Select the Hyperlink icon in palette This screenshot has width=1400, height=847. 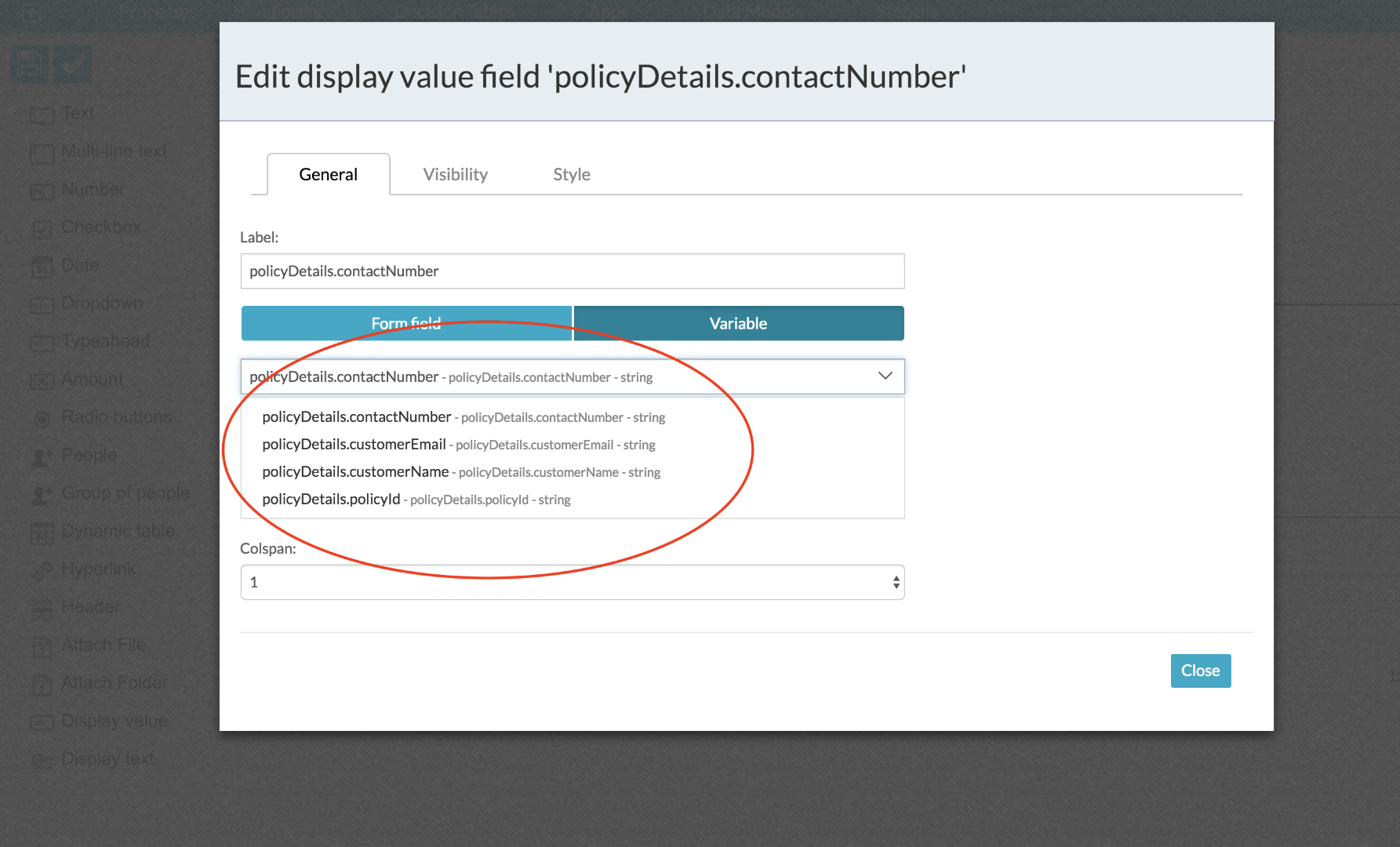pos(42,570)
